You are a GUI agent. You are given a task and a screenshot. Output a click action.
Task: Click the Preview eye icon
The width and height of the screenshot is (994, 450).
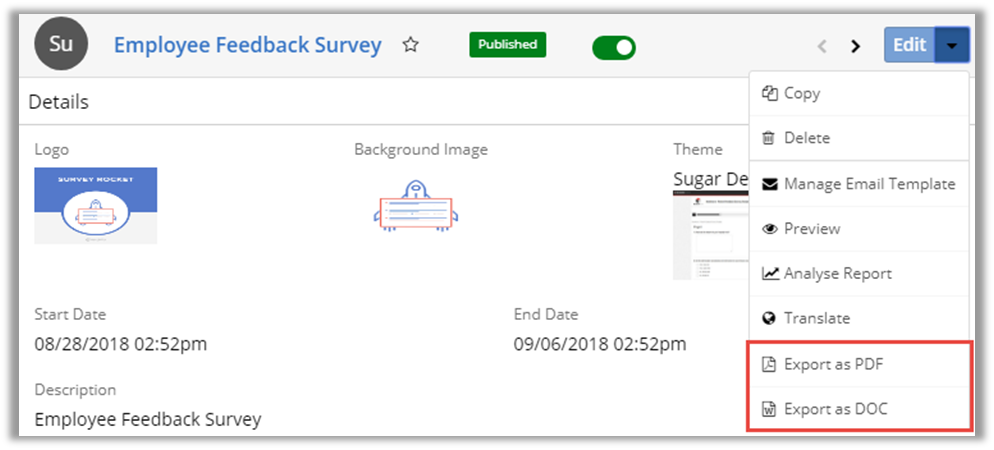click(770, 229)
